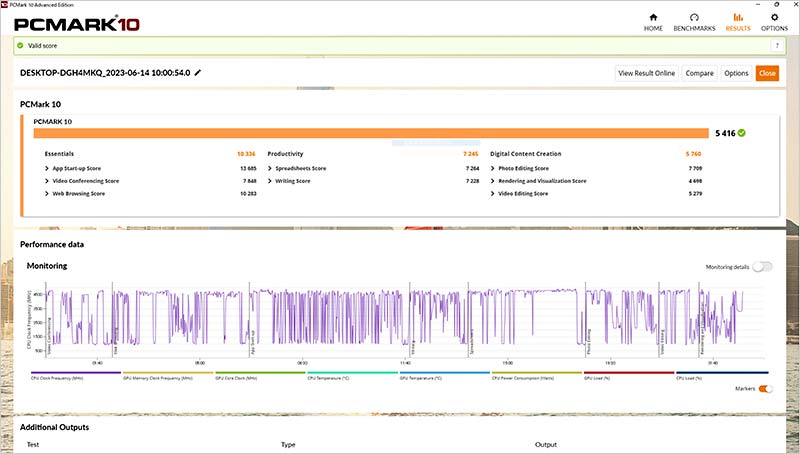Enable the Monitoring details toggle
Viewport: 800px width, 454px height.
(x=762, y=267)
